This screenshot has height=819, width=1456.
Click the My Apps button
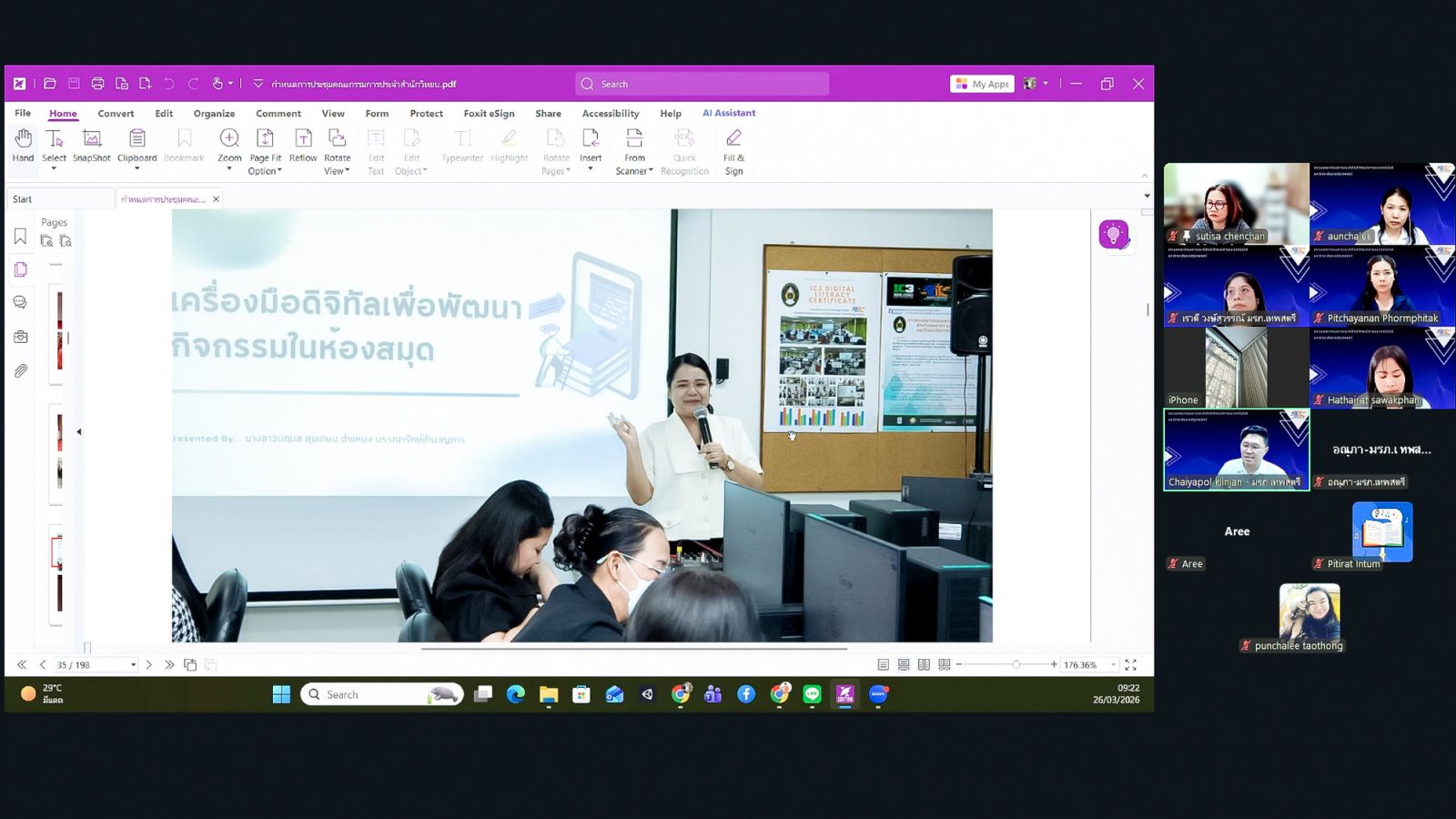[x=982, y=84]
